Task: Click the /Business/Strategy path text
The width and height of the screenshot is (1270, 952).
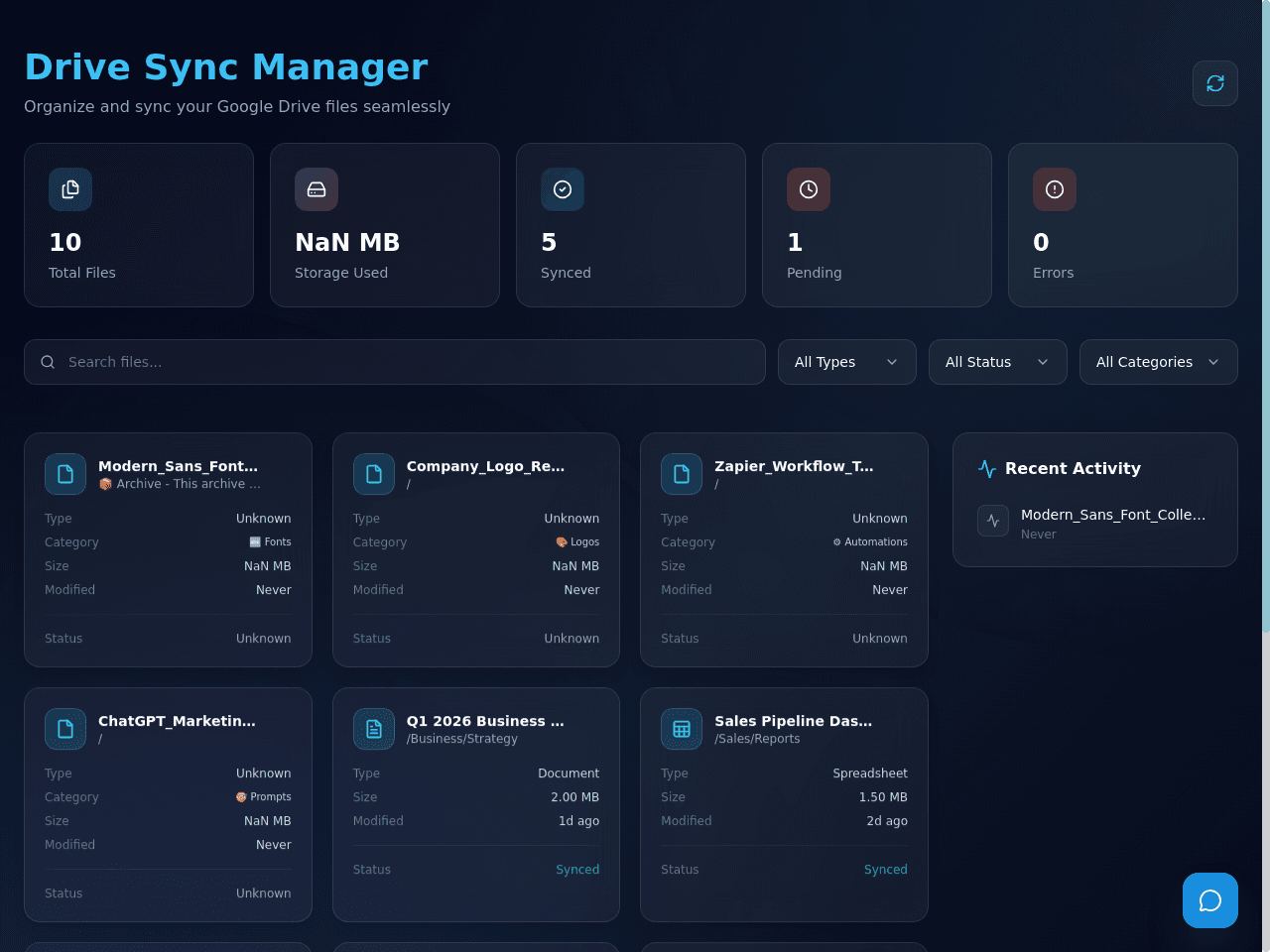Action: click(x=462, y=739)
